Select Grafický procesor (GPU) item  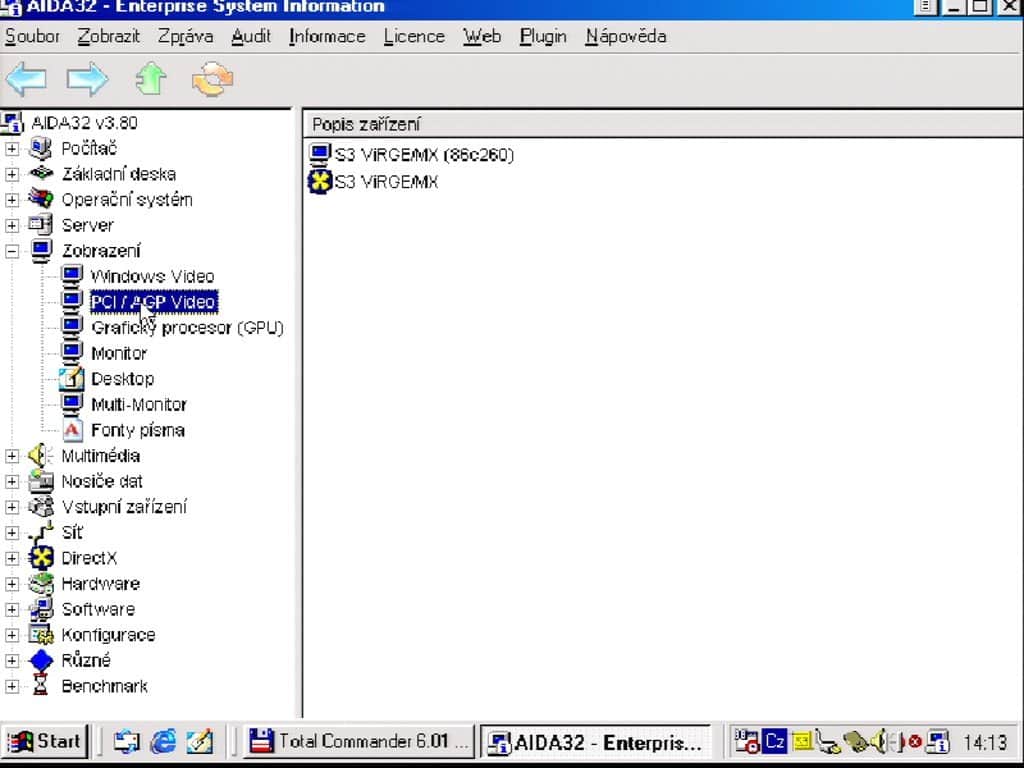187,328
